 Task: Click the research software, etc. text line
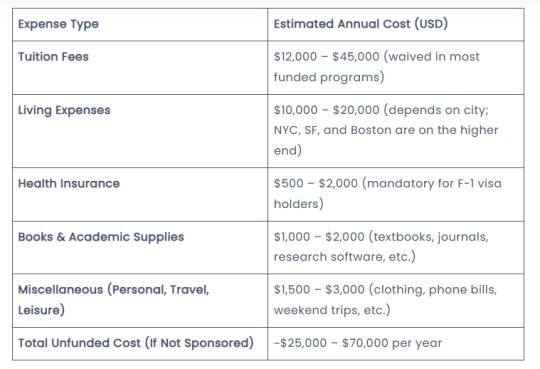[x=345, y=257]
